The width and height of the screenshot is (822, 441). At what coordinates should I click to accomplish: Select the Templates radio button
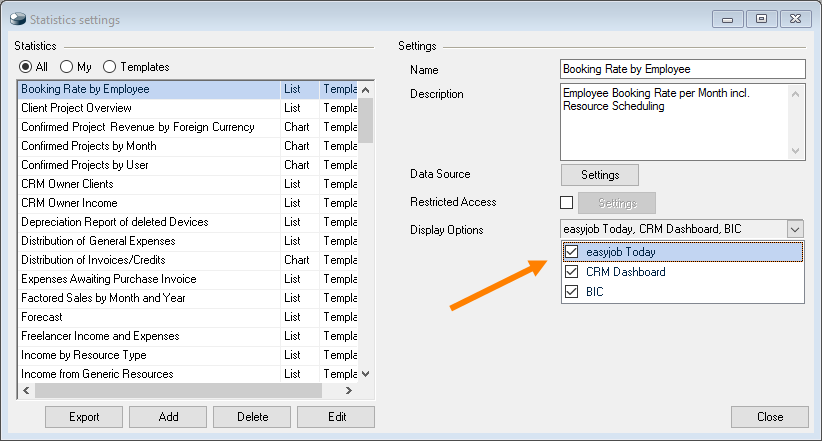click(x=109, y=67)
